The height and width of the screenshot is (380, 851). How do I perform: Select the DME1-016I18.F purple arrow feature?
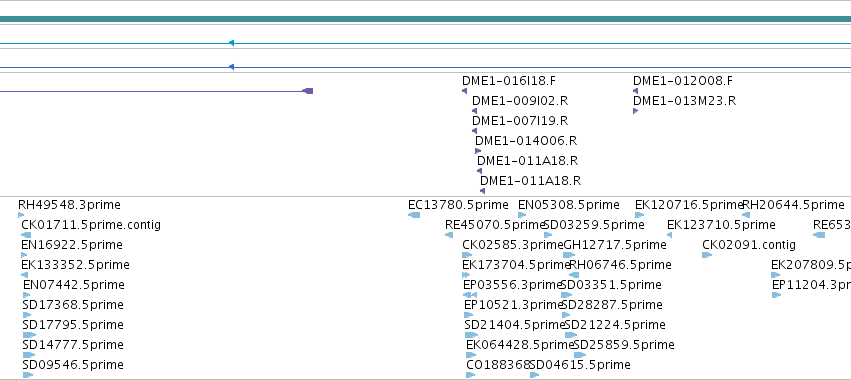pos(465,91)
